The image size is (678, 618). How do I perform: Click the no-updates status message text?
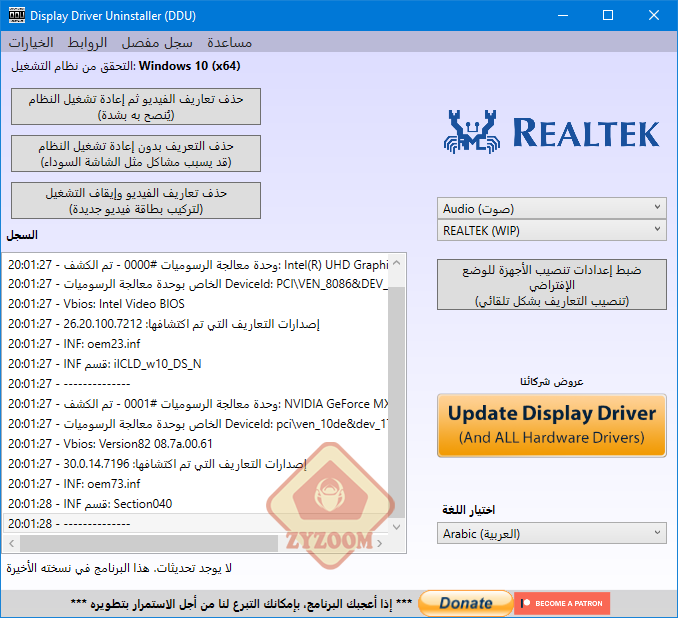[119, 568]
